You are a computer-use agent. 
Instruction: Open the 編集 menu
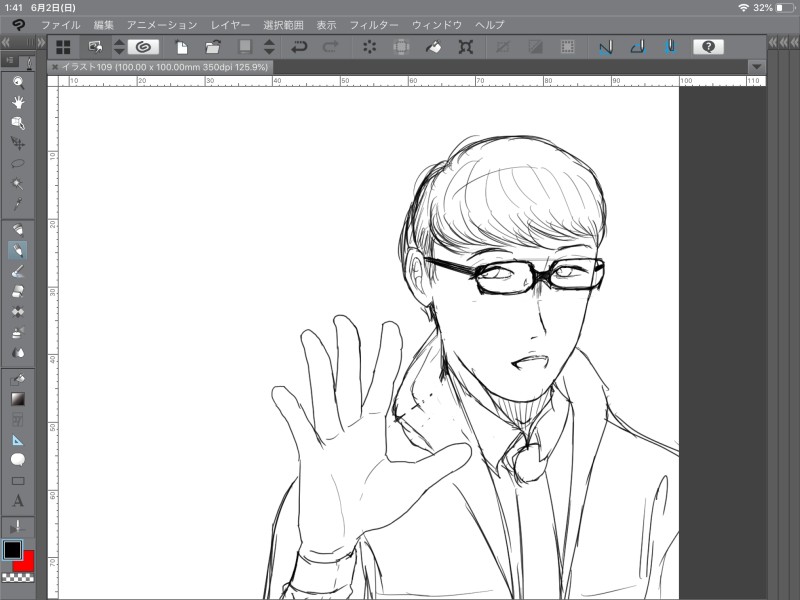(x=104, y=24)
